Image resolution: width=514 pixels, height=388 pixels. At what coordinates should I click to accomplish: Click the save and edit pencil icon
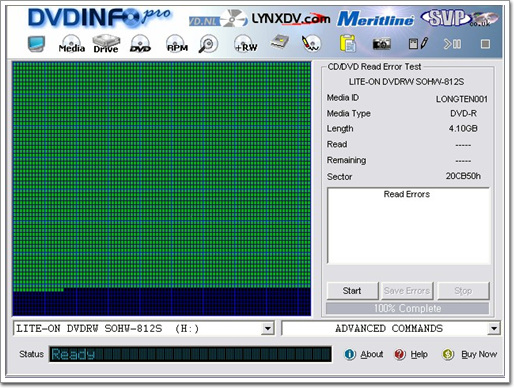[x=418, y=43]
